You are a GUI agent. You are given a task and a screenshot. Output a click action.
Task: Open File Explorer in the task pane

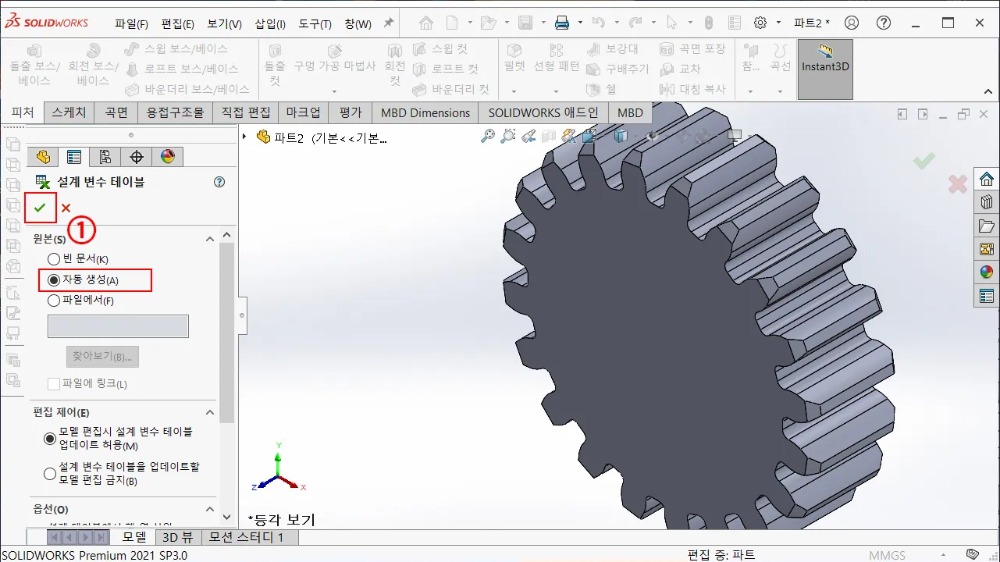pos(987,226)
